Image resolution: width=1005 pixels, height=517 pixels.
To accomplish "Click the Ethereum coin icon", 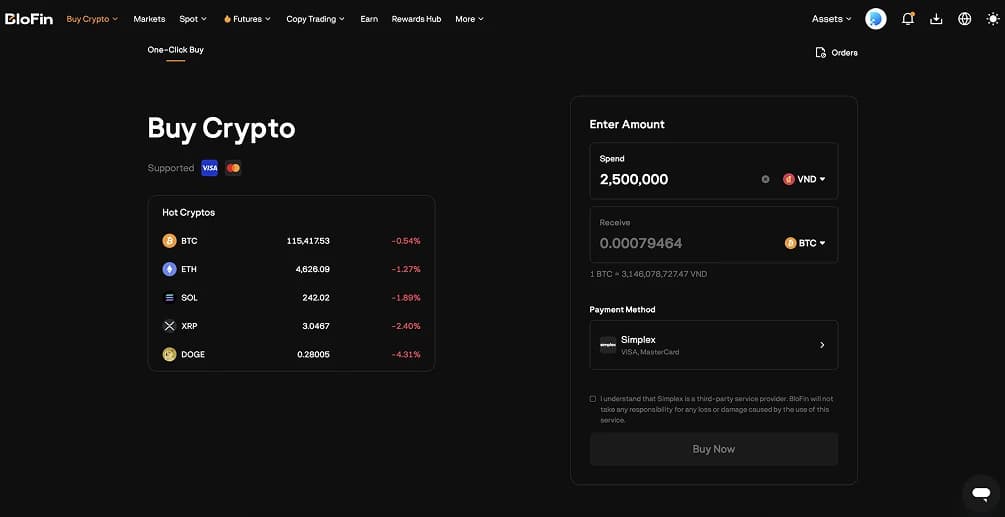I will coord(169,269).
